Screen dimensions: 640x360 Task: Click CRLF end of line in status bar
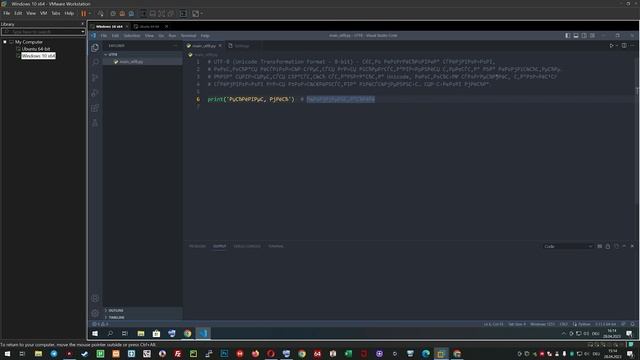point(564,324)
